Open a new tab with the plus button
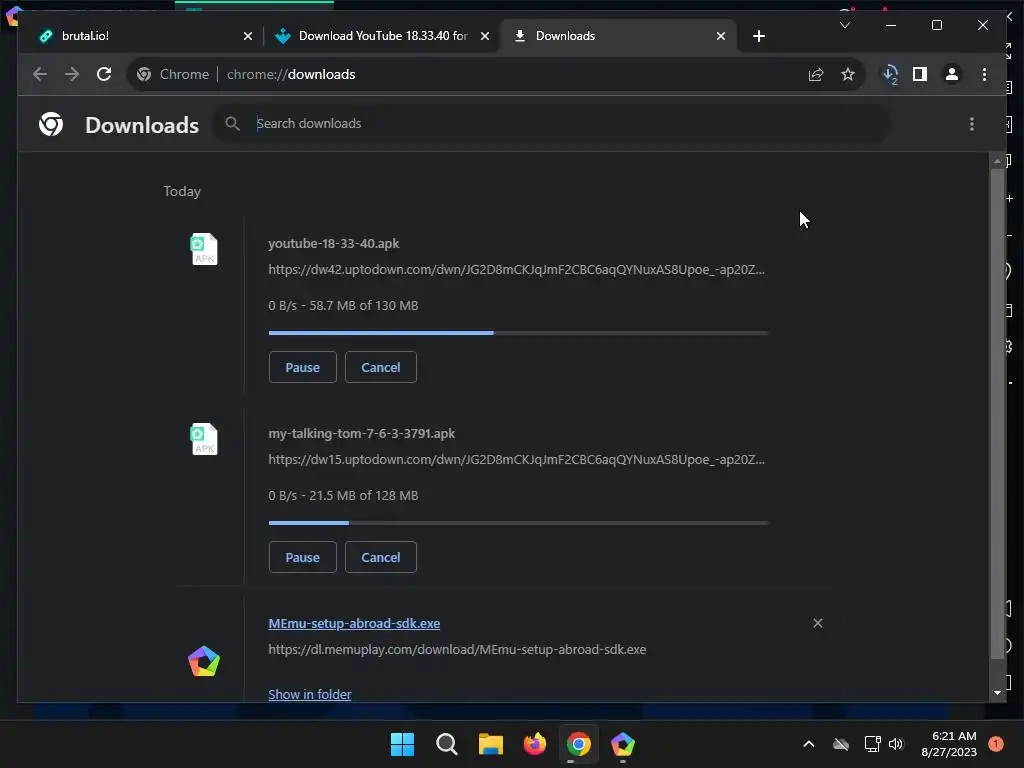 [x=758, y=36]
